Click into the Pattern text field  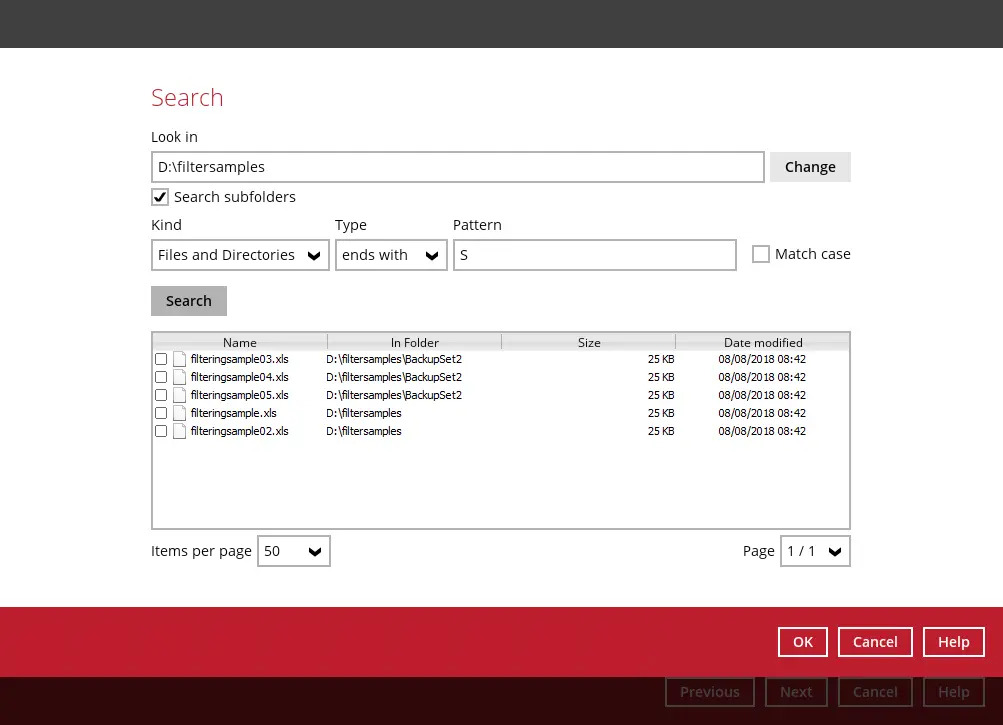594,255
